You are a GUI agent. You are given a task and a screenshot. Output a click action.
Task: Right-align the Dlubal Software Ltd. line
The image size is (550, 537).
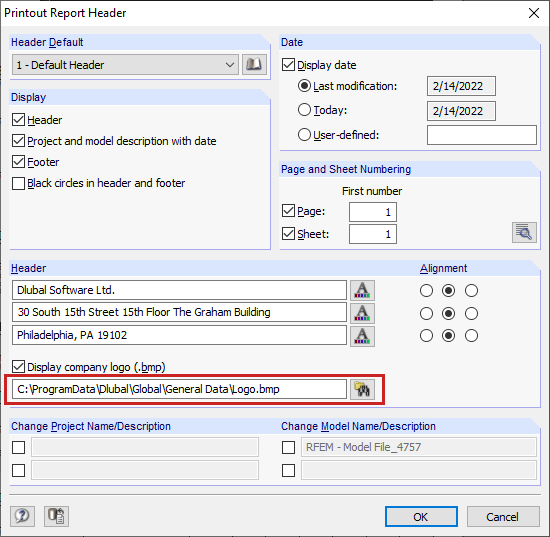[x=471, y=290]
